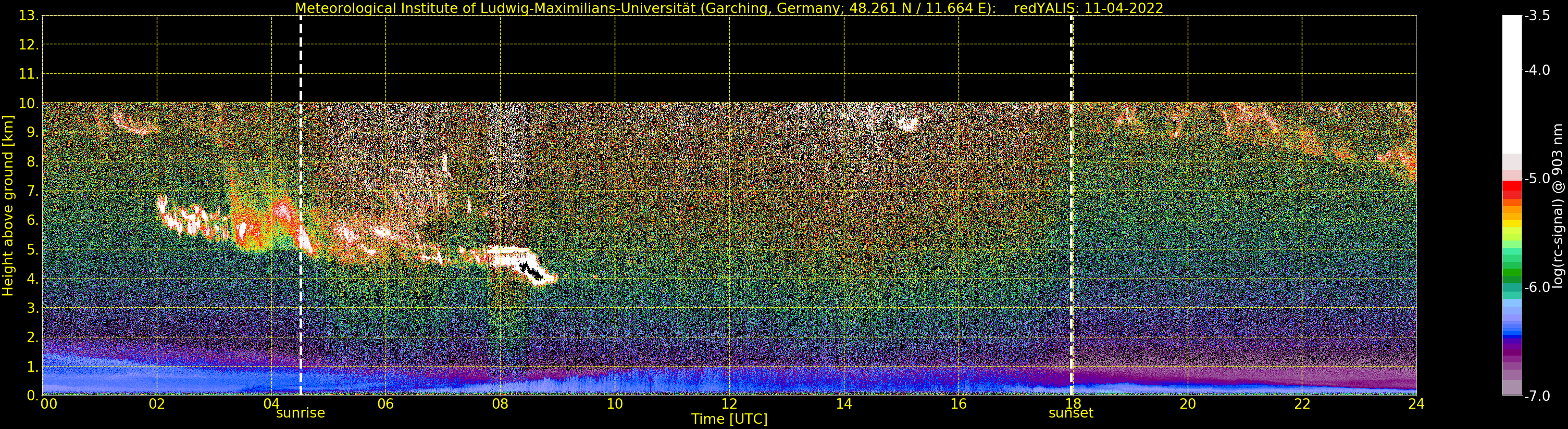
Task: Click the 24 time tick label
Action: coord(1416,403)
